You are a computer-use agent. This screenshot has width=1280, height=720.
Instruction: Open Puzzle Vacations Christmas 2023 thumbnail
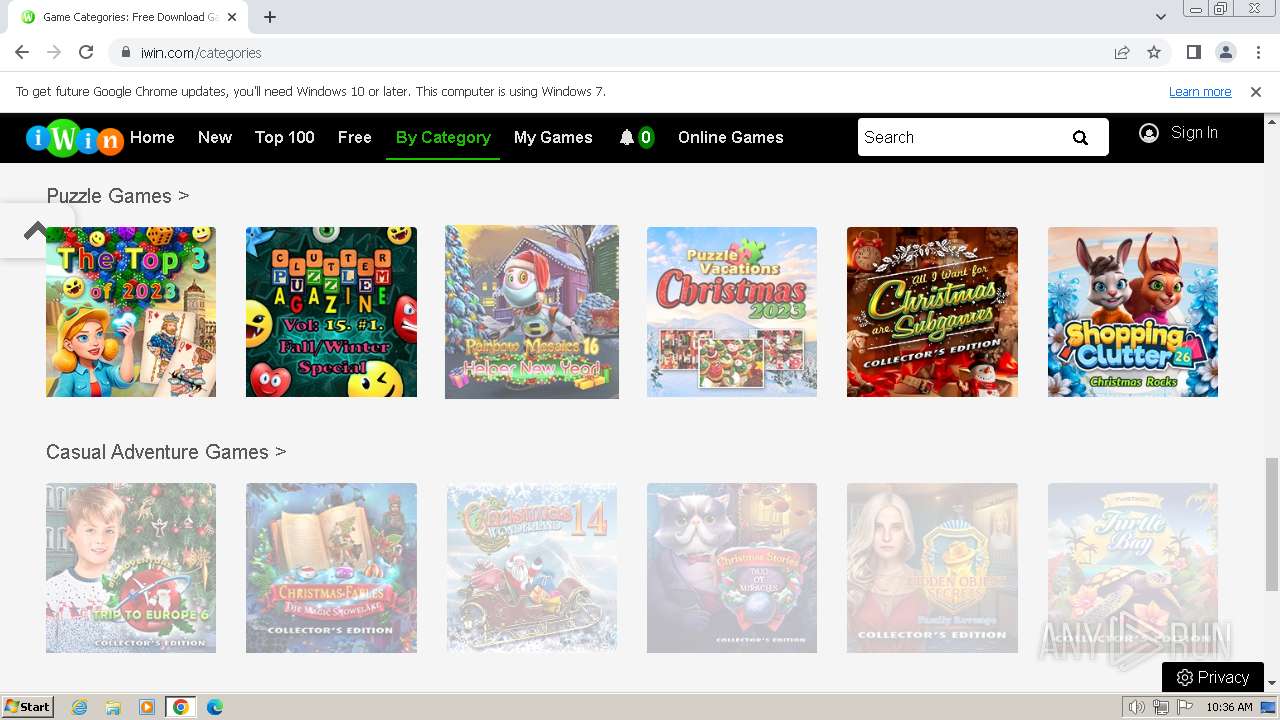tap(732, 312)
